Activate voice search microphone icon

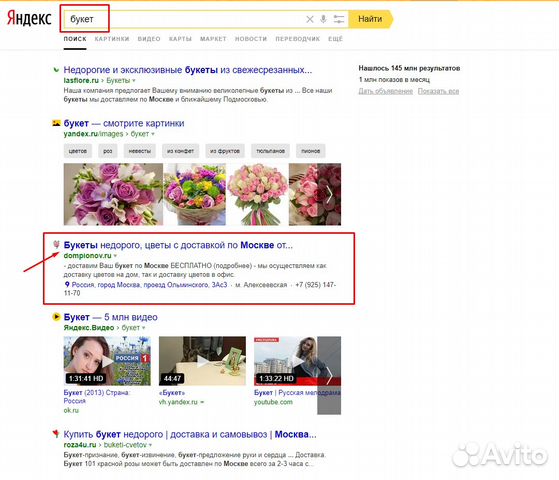click(323, 19)
